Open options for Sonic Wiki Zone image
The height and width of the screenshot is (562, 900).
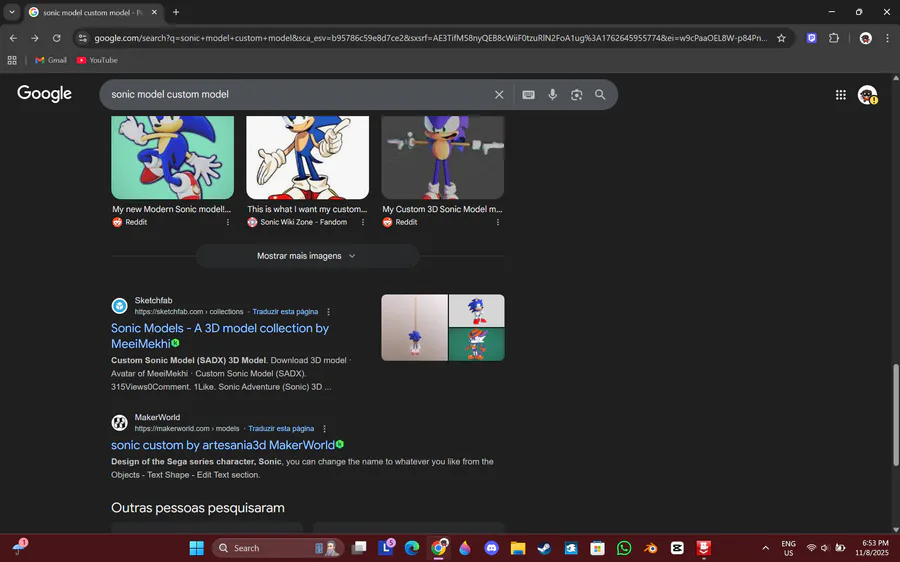click(x=363, y=222)
